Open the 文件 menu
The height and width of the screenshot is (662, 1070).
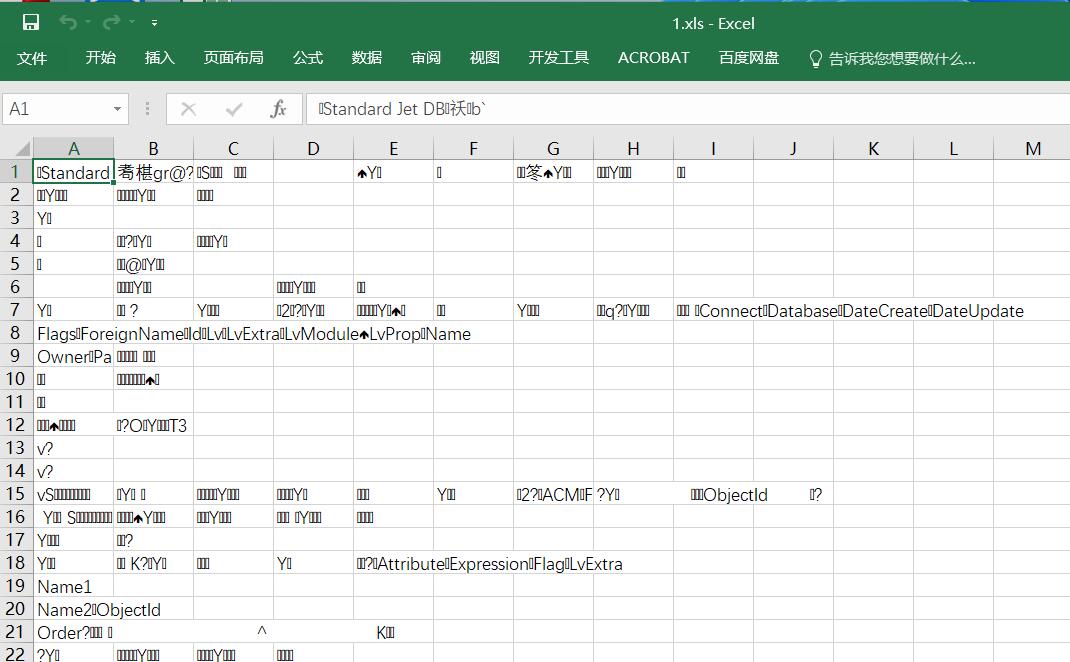pyautogui.click(x=32, y=58)
